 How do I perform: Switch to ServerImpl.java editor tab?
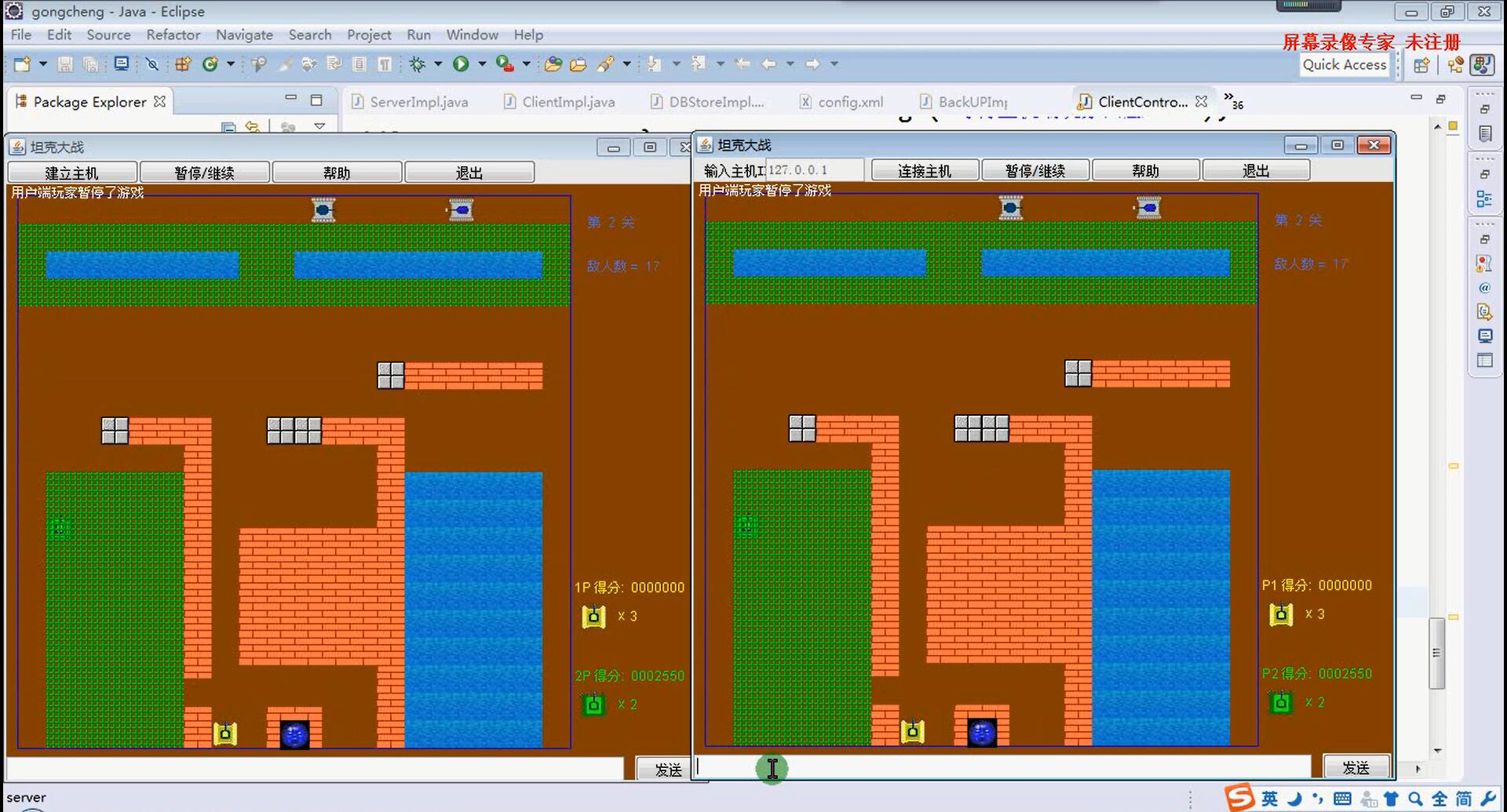(410, 102)
